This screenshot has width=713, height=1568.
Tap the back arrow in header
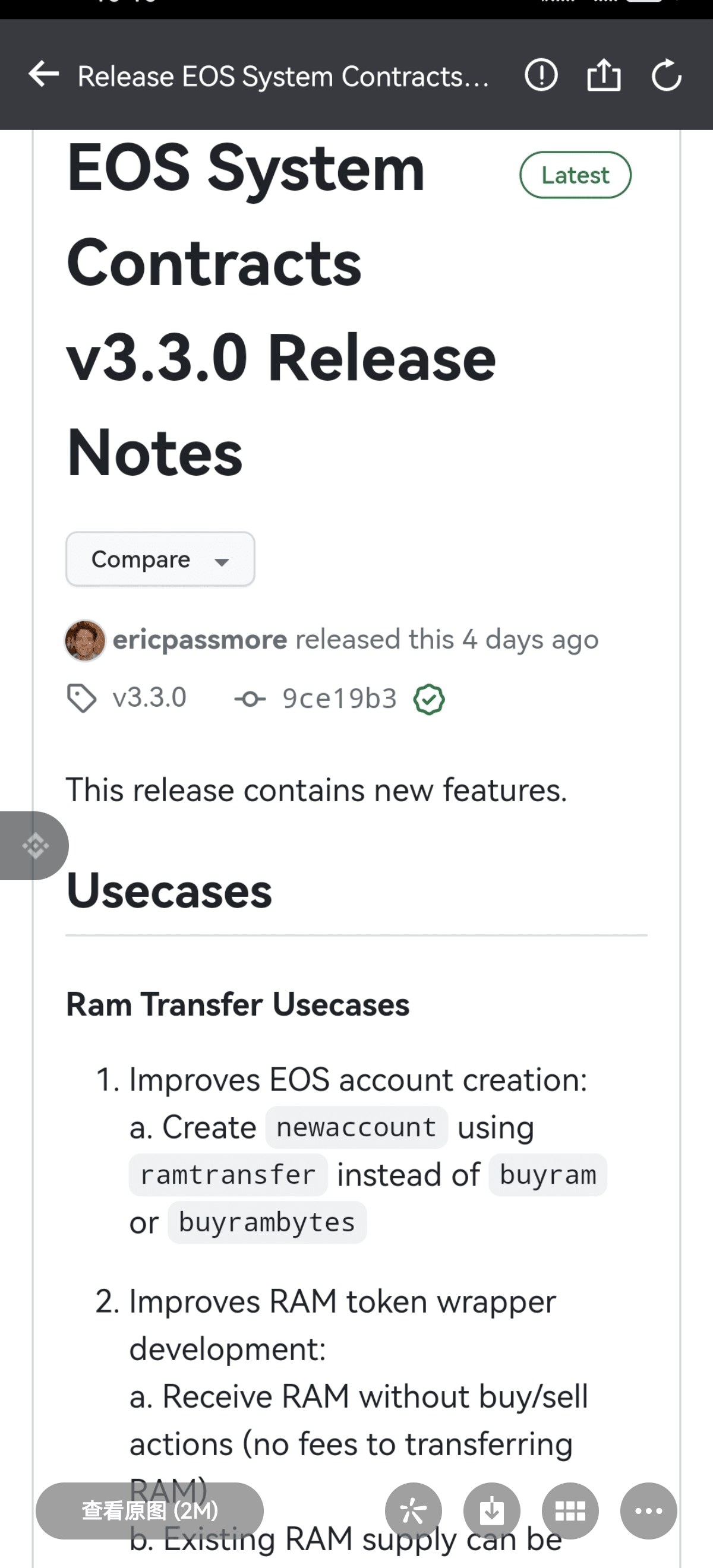[x=44, y=75]
